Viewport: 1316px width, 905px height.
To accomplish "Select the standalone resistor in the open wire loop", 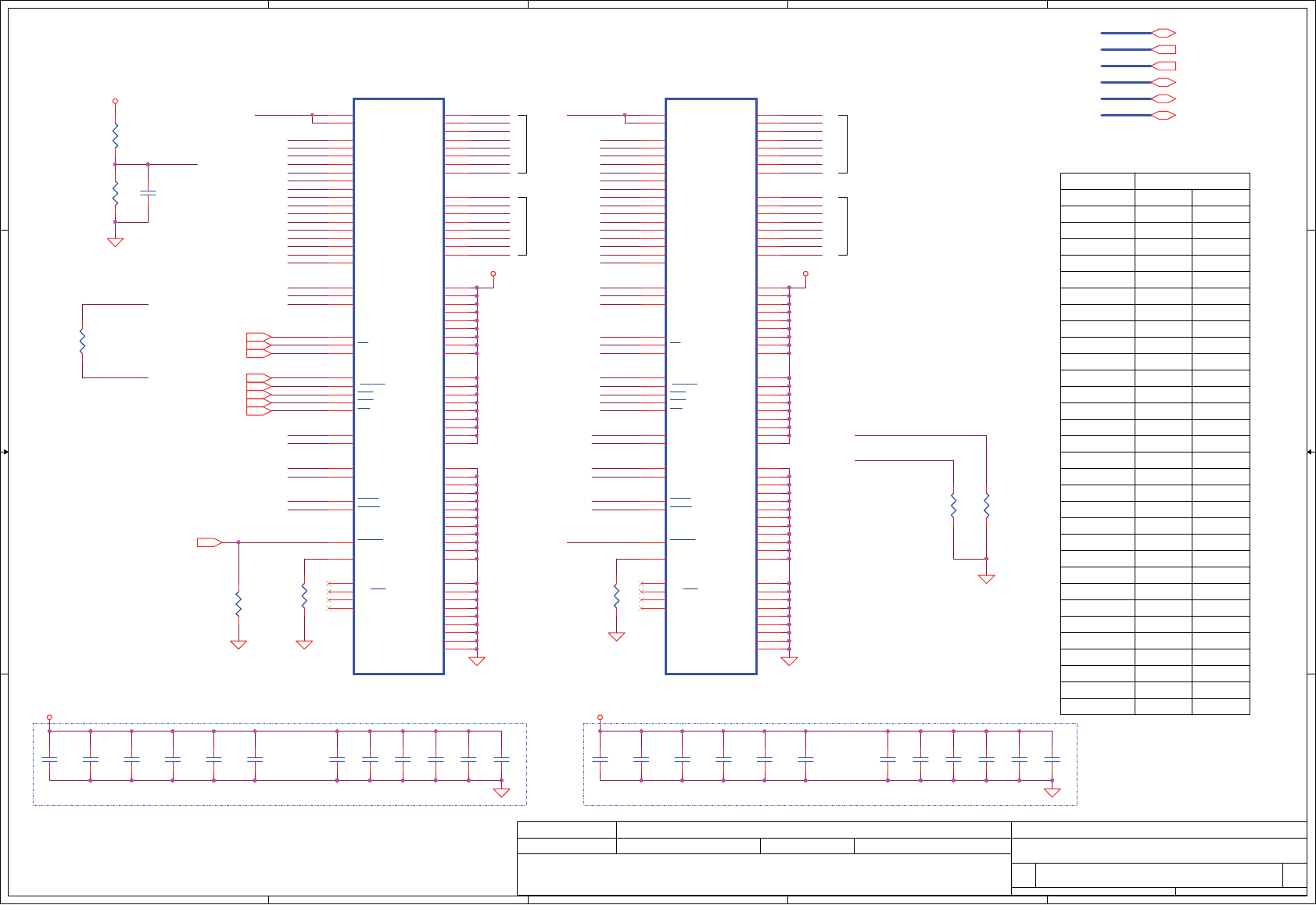I will pyautogui.click(x=82, y=341).
